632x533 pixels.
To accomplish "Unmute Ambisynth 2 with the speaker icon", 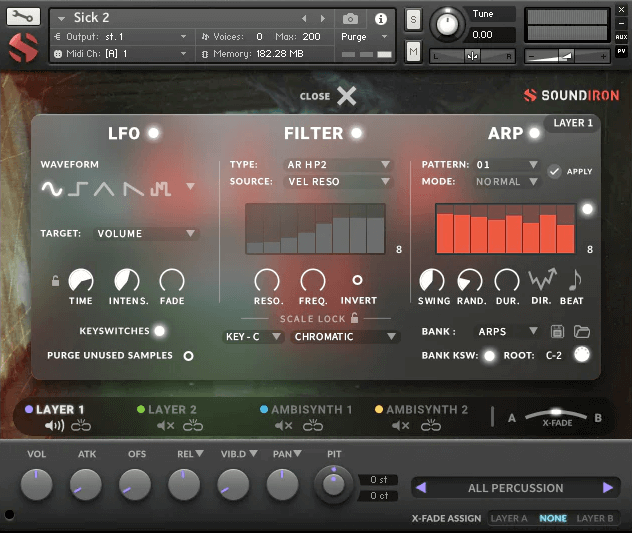I will pyautogui.click(x=401, y=425).
